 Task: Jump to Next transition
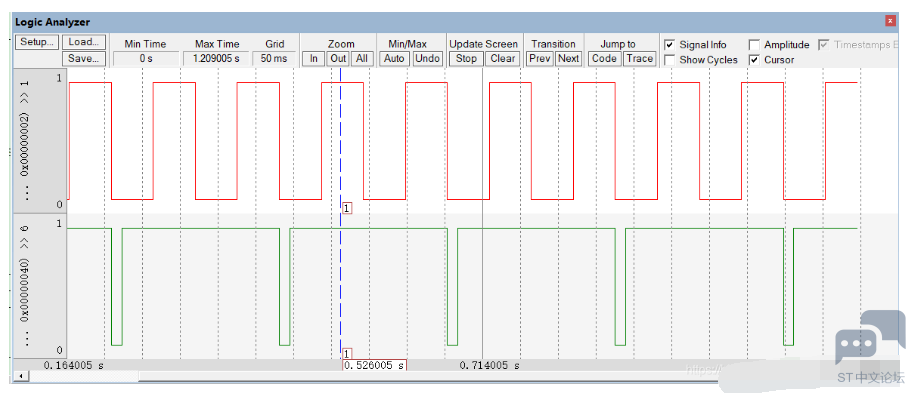[568, 58]
